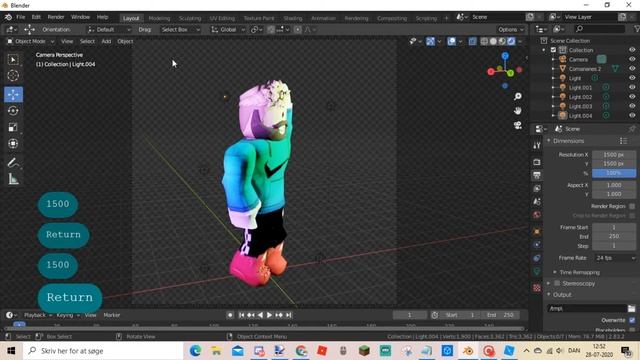Hide Light.004 in outliner
The image size is (640, 360).
pyautogui.click(x=632, y=116)
